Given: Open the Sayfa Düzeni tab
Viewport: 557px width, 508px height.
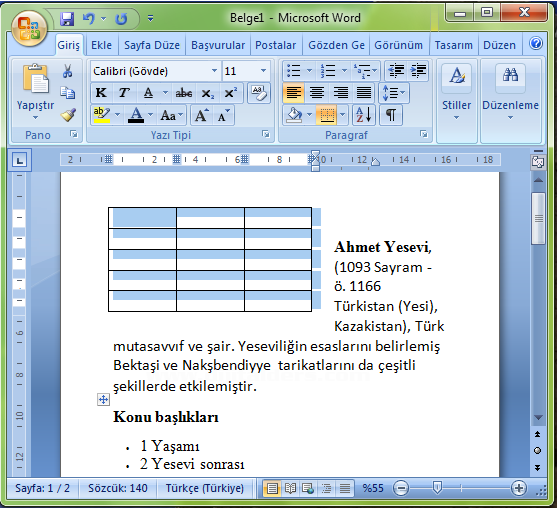Looking at the screenshot, I should tap(152, 45).
